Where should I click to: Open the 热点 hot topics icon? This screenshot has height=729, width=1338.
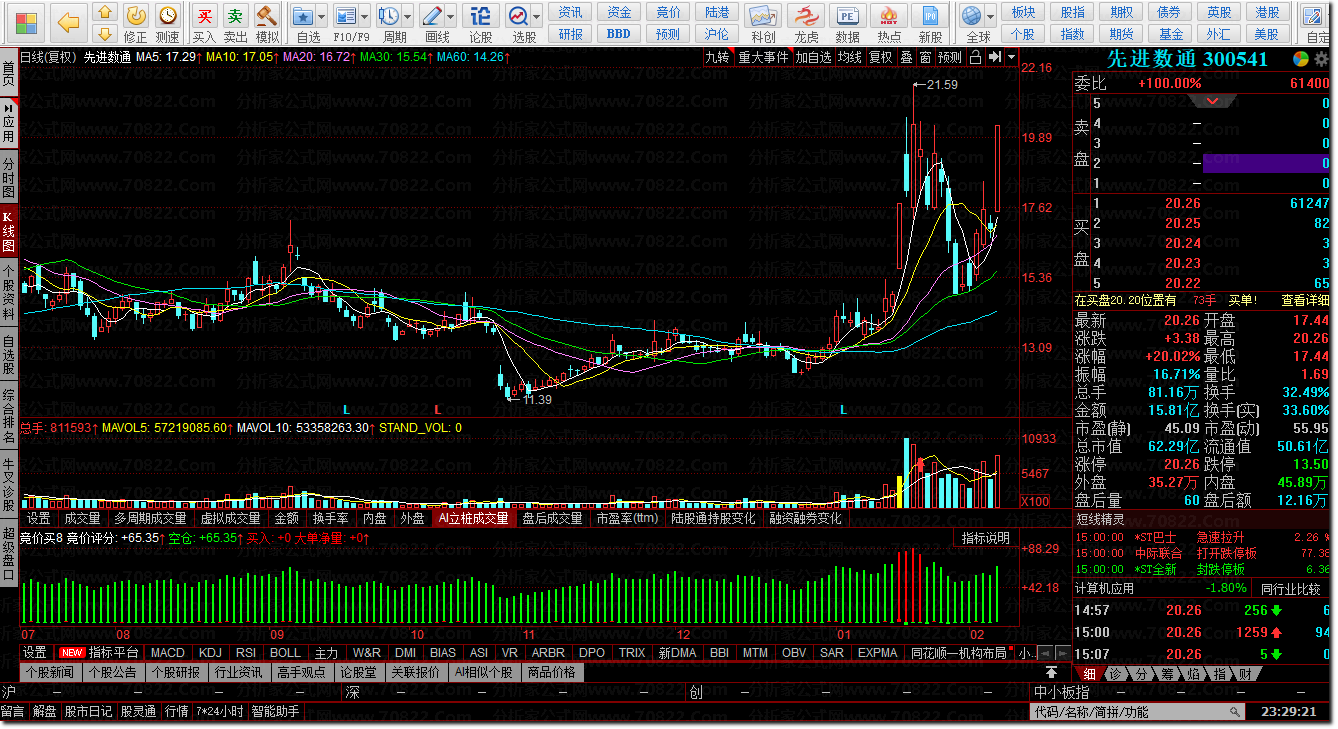click(888, 15)
